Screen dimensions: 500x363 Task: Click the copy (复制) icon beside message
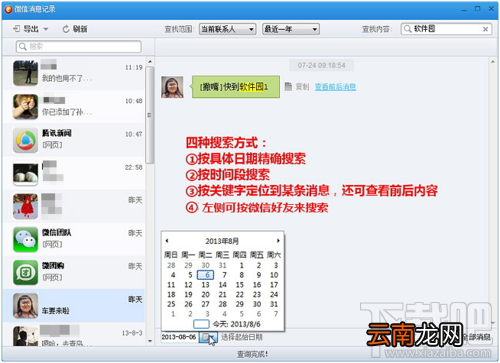(x=288, y=87)
